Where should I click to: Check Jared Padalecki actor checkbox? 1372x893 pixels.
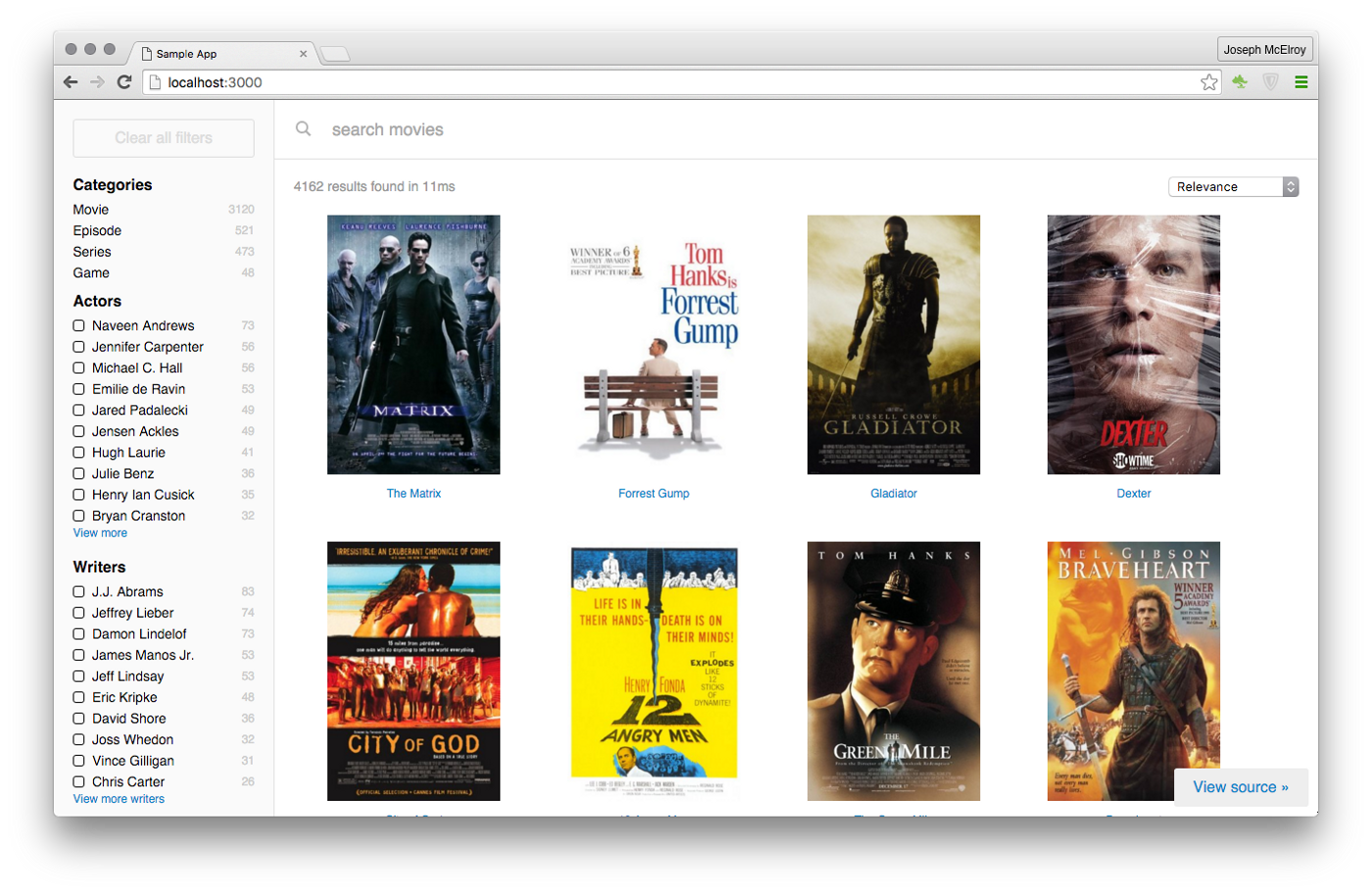point(79,410)
